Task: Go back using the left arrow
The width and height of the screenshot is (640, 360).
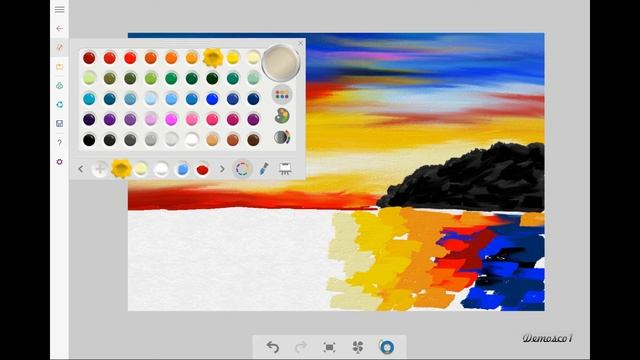Action: 60,29
